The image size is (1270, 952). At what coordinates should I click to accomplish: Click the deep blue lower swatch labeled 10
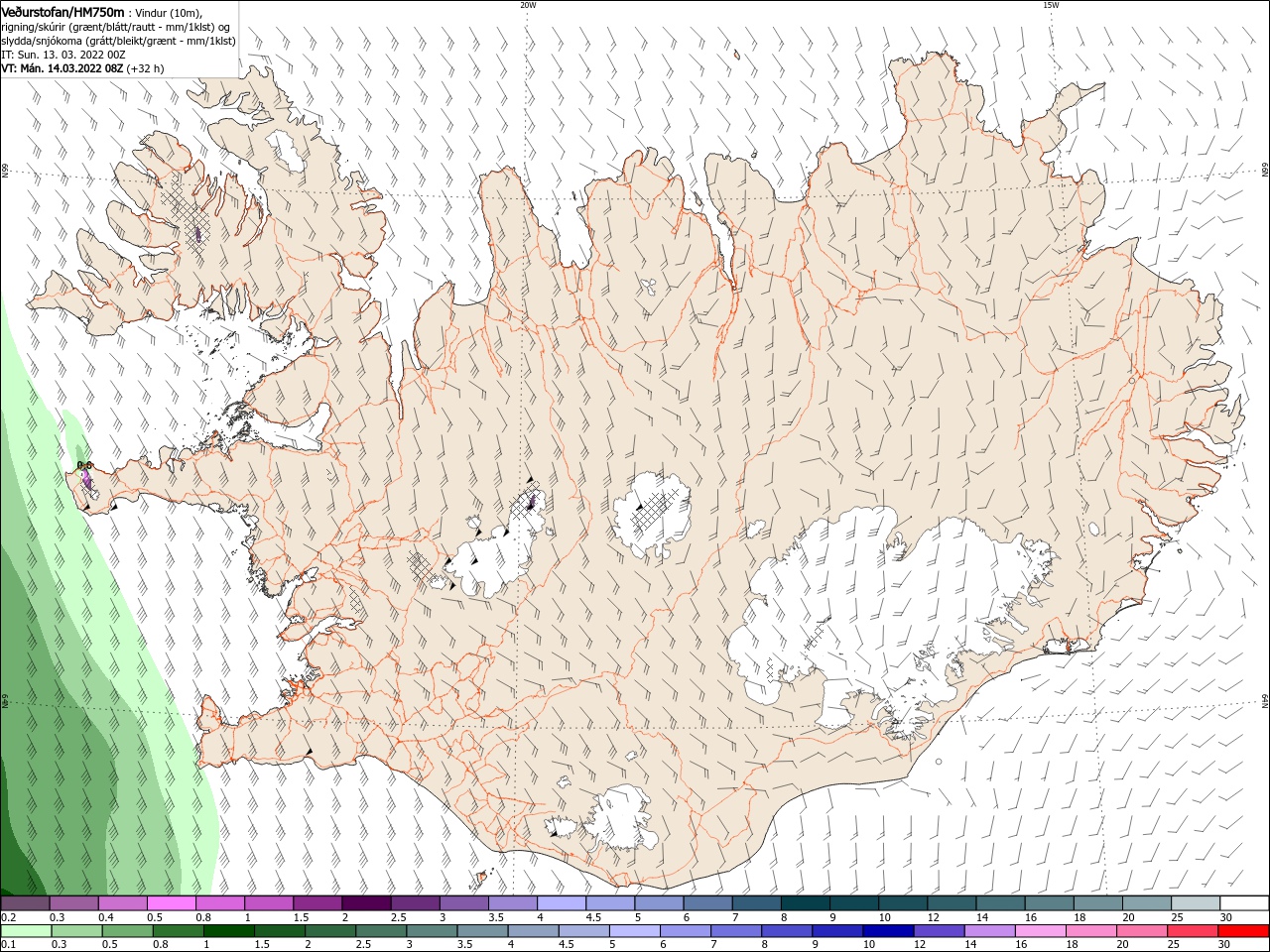click(887, 931)
